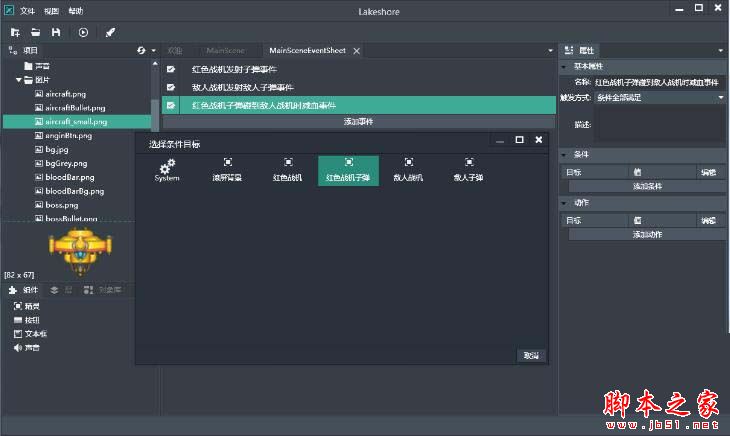Collapse the 基本属性 section
This screenshot has height=436, width=730.
pos(564,67)
